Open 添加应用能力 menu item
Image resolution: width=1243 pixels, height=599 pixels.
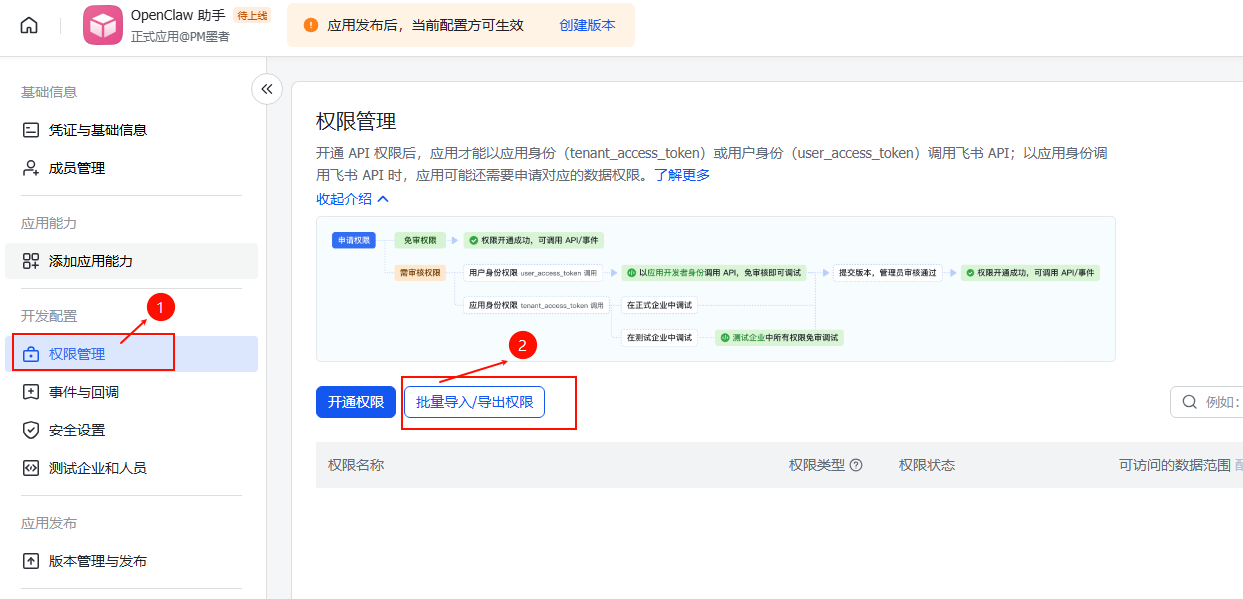coord(131,261)
